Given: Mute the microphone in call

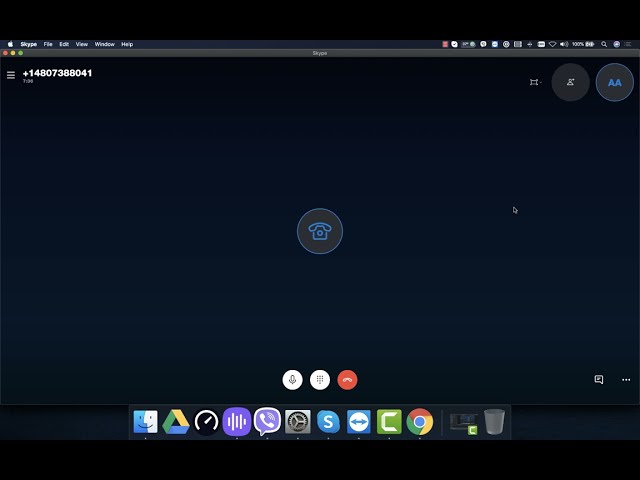Looking at the screenshot, I should [292, 380].
